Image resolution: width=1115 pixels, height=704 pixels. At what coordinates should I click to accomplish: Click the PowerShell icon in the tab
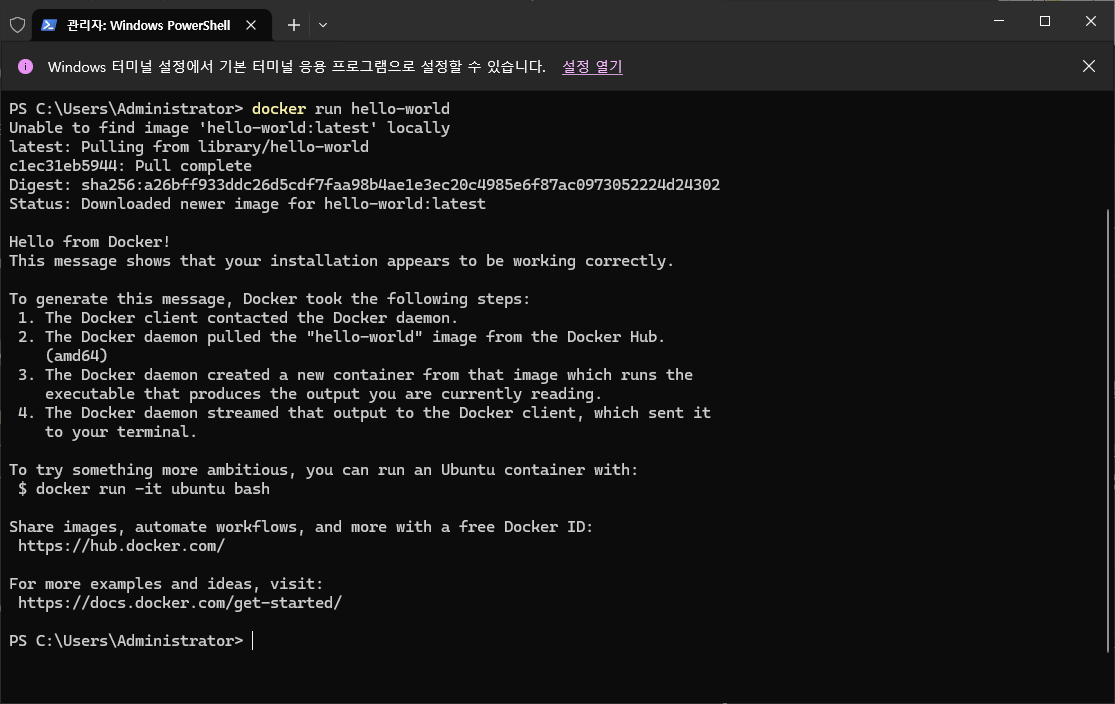pos(49,25)
